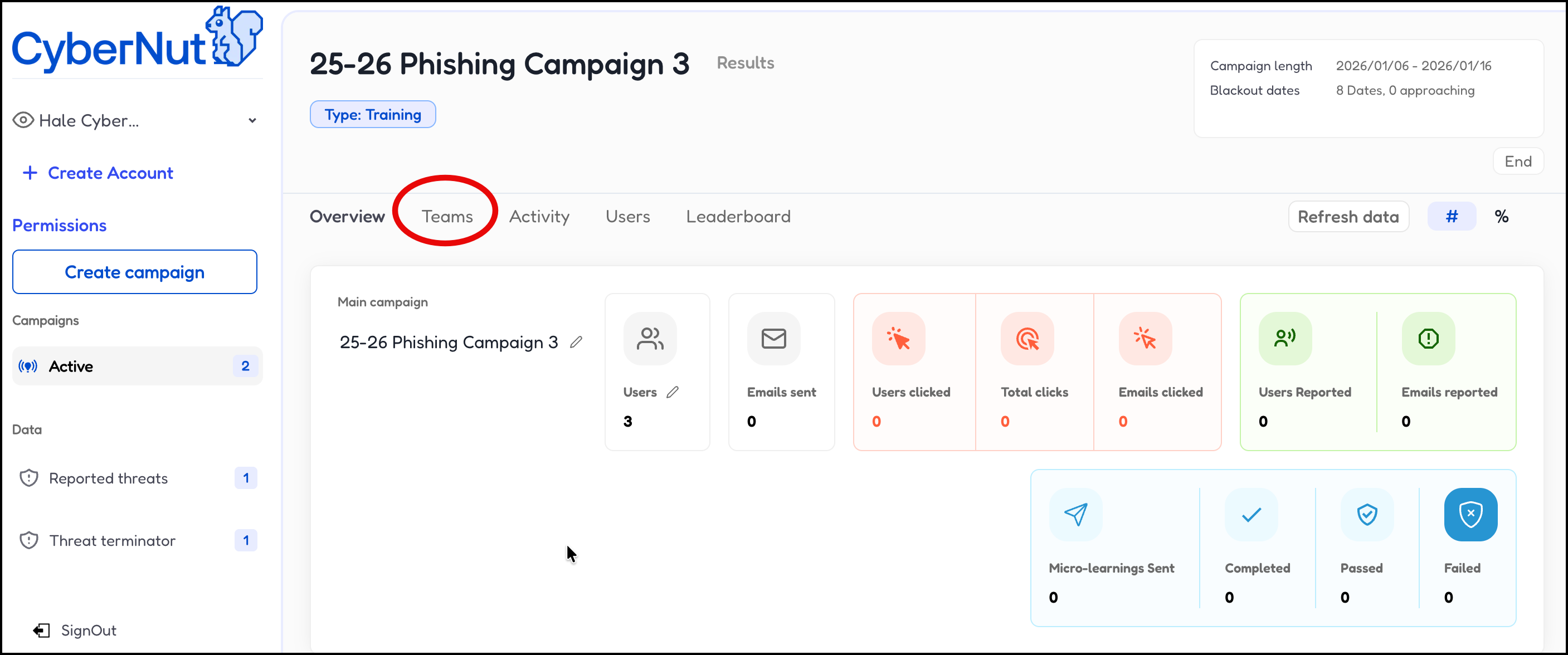
Task: Click the Micro-learnings Sent paper plane icon
Action: click(x=1075, y=515)
